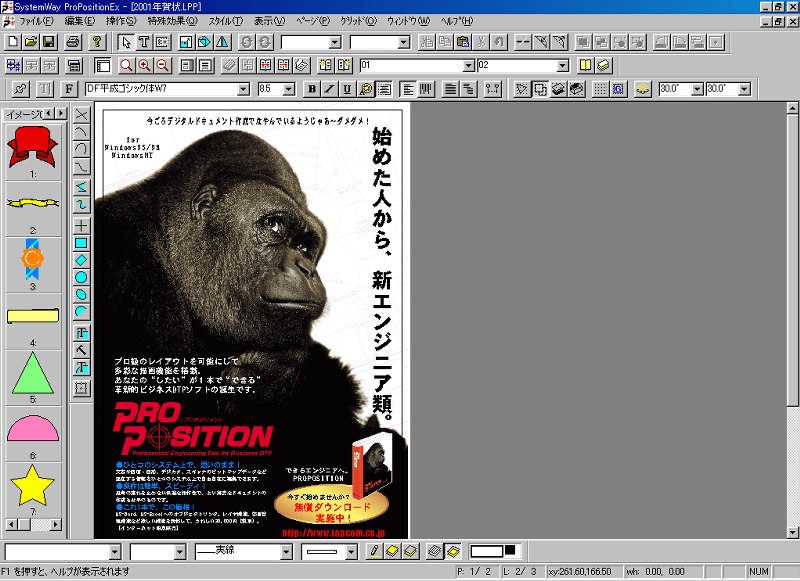Screen dimensions: 800x581
Task: Open the font name dropdown DF平成ゴシック体W7
Action: tap(243, 89)
